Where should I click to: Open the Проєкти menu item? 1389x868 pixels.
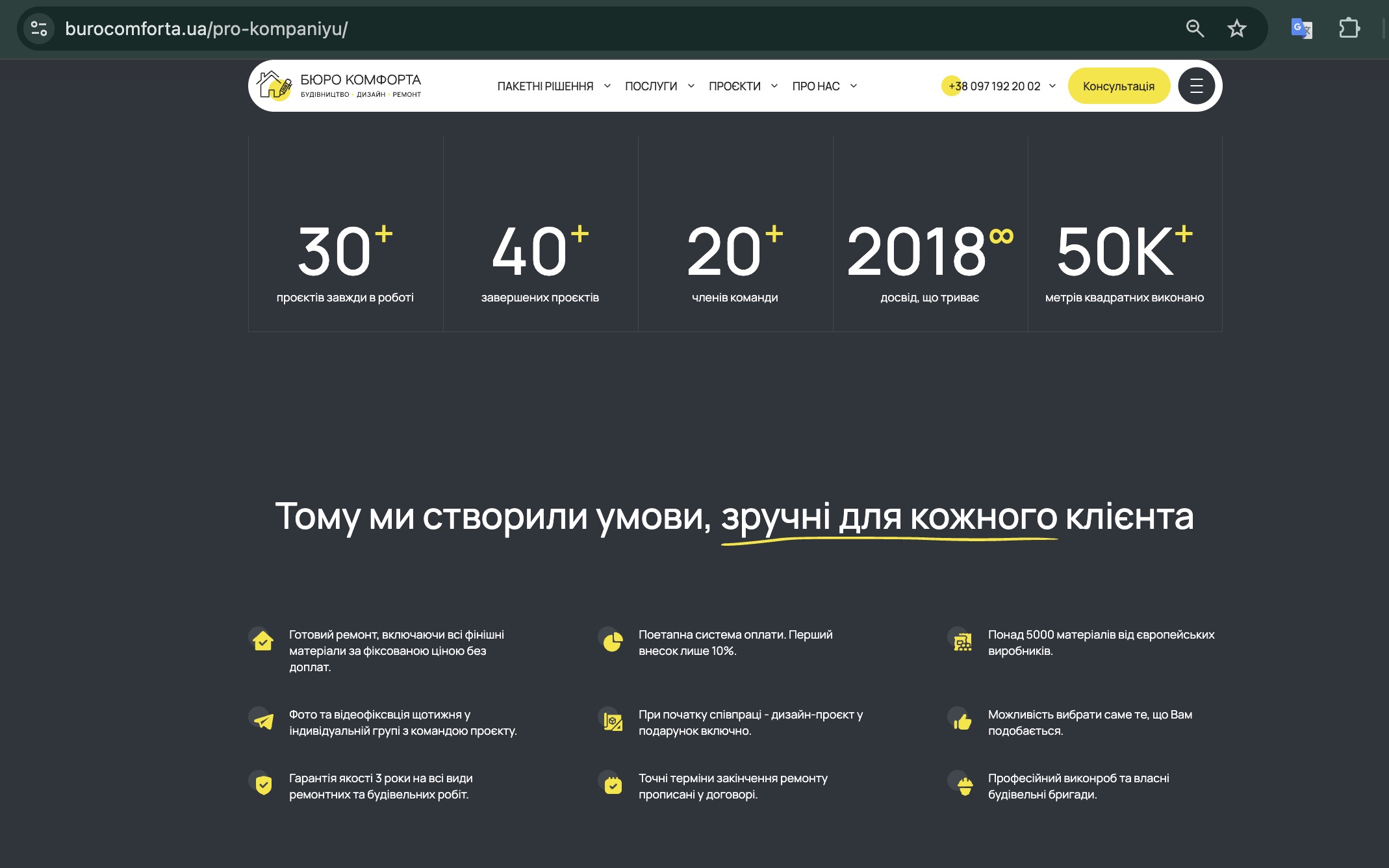[x=734, y=86]
